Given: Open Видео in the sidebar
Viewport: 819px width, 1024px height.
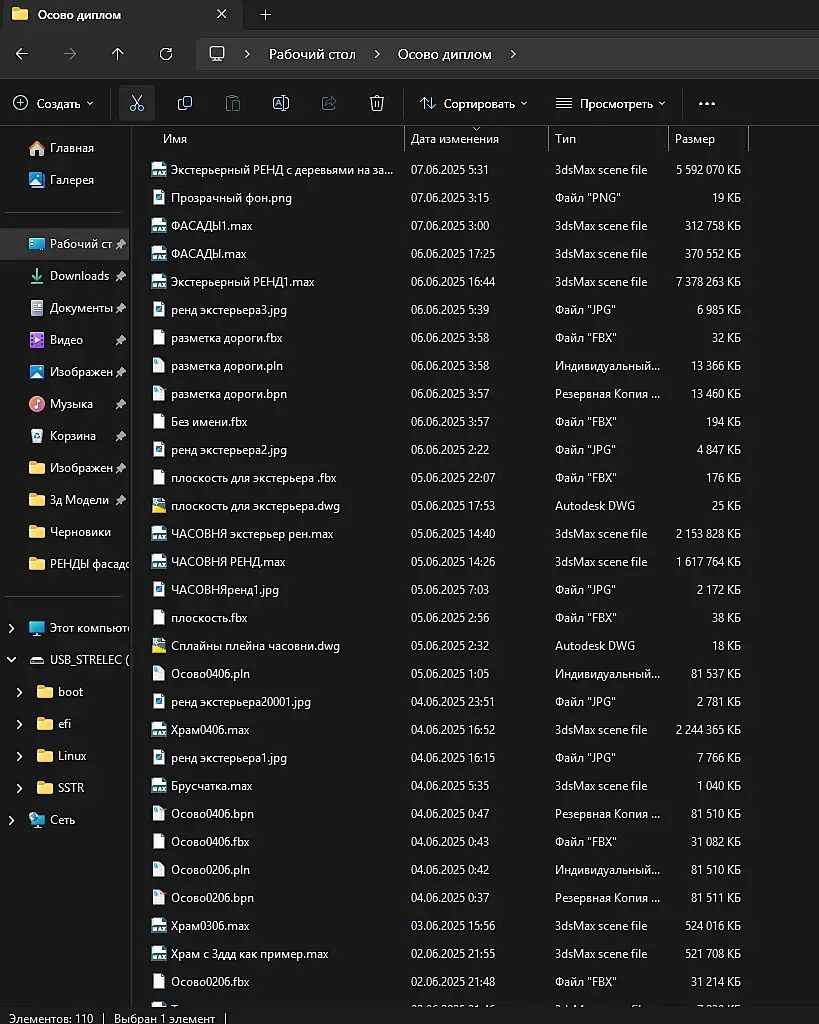Looking at the screenshot, I should 56,340.
